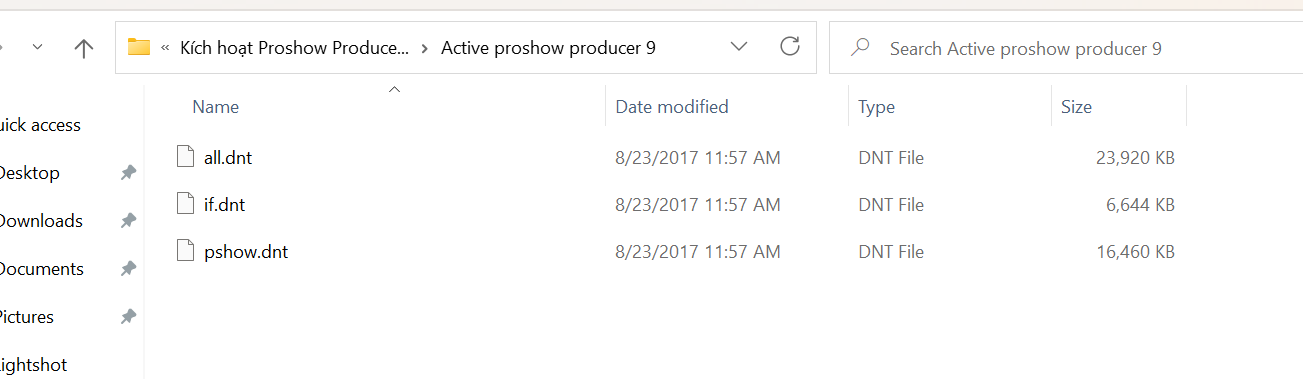Focus the Search Active proshow producer 9 box
Viewport: 1303px width, 379px height.
click(1066, 48)
